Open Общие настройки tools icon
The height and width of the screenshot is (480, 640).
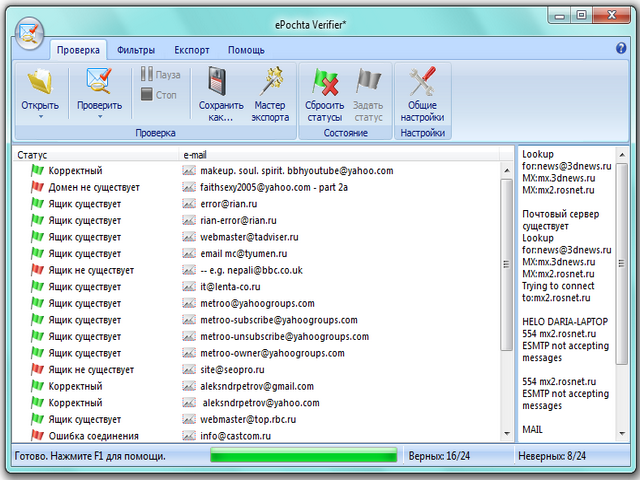click(x=422, y=81)
